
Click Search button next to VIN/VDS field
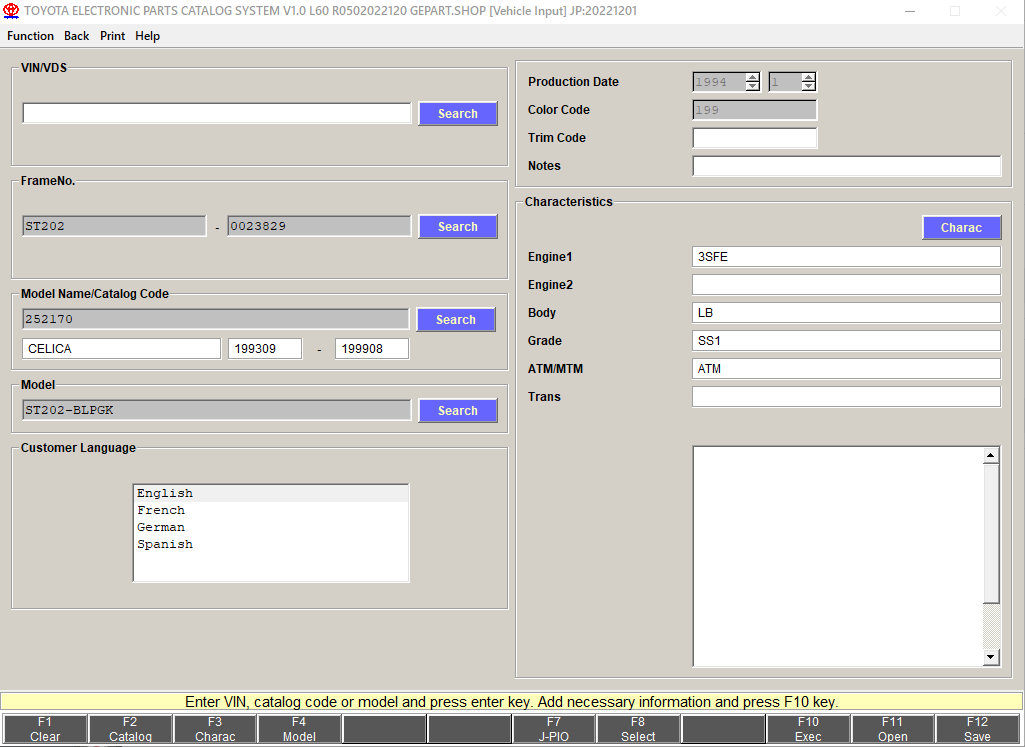(458, 114)
